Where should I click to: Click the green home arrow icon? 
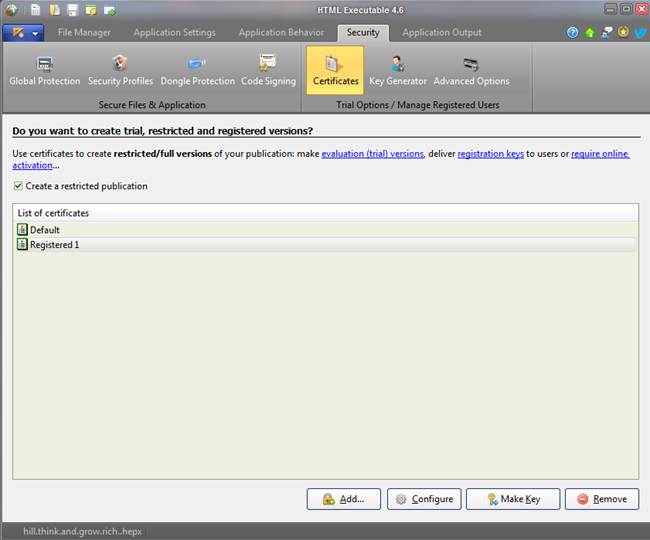click(x=589, y=32)
